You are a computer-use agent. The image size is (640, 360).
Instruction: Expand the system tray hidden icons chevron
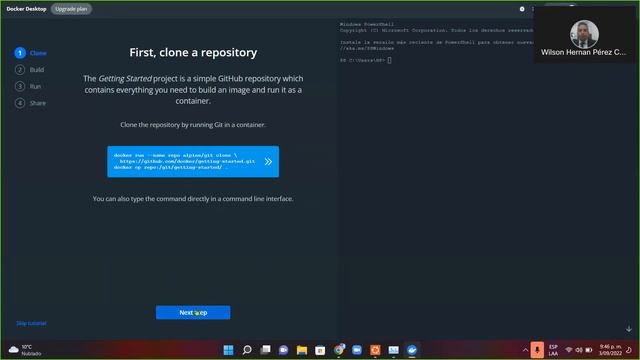point(525,350)
